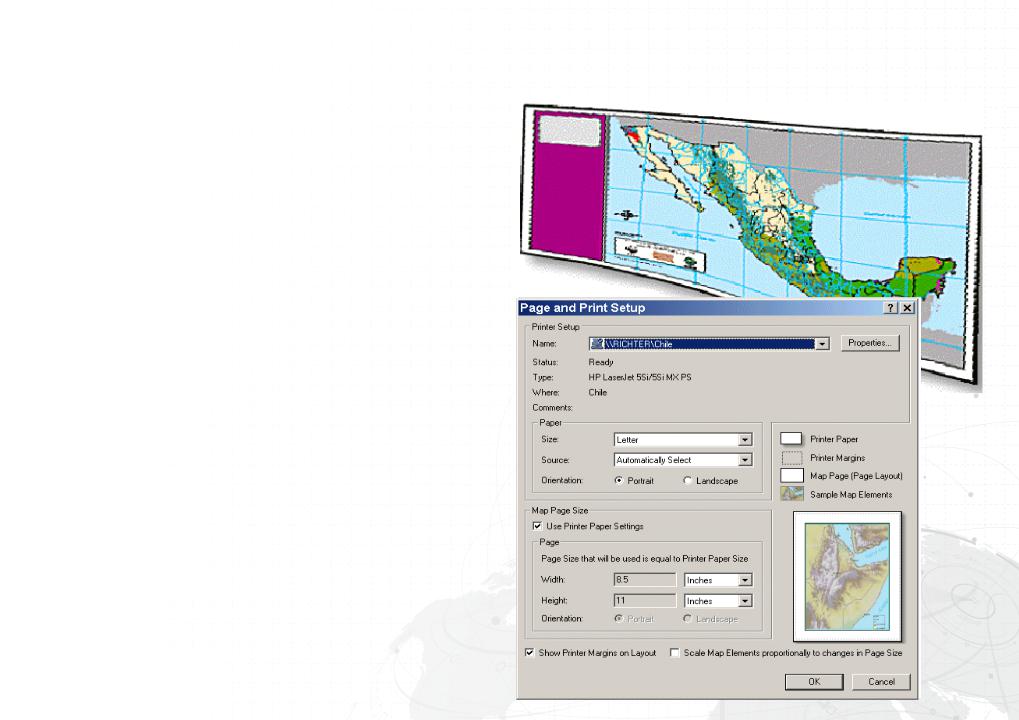Open the printer Name dropdown
This screenshot has height=720, width=1019.
point(823,344)
